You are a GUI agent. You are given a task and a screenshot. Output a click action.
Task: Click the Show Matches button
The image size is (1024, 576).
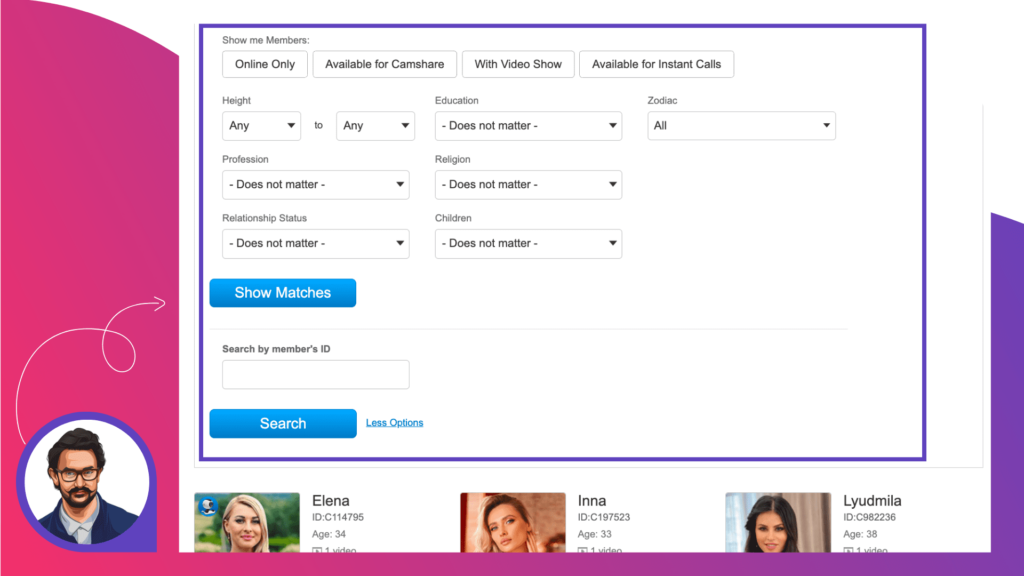283,293
